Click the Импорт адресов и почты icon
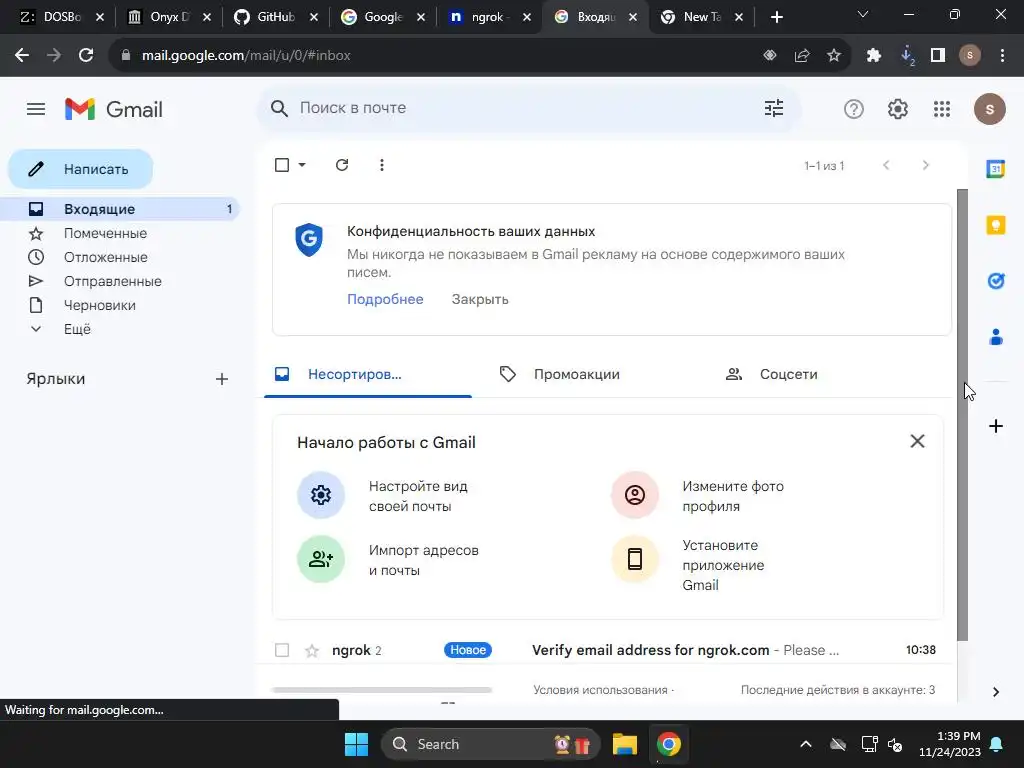Image resolution: width=1024 pixels, height=768 pixels. 321,559
